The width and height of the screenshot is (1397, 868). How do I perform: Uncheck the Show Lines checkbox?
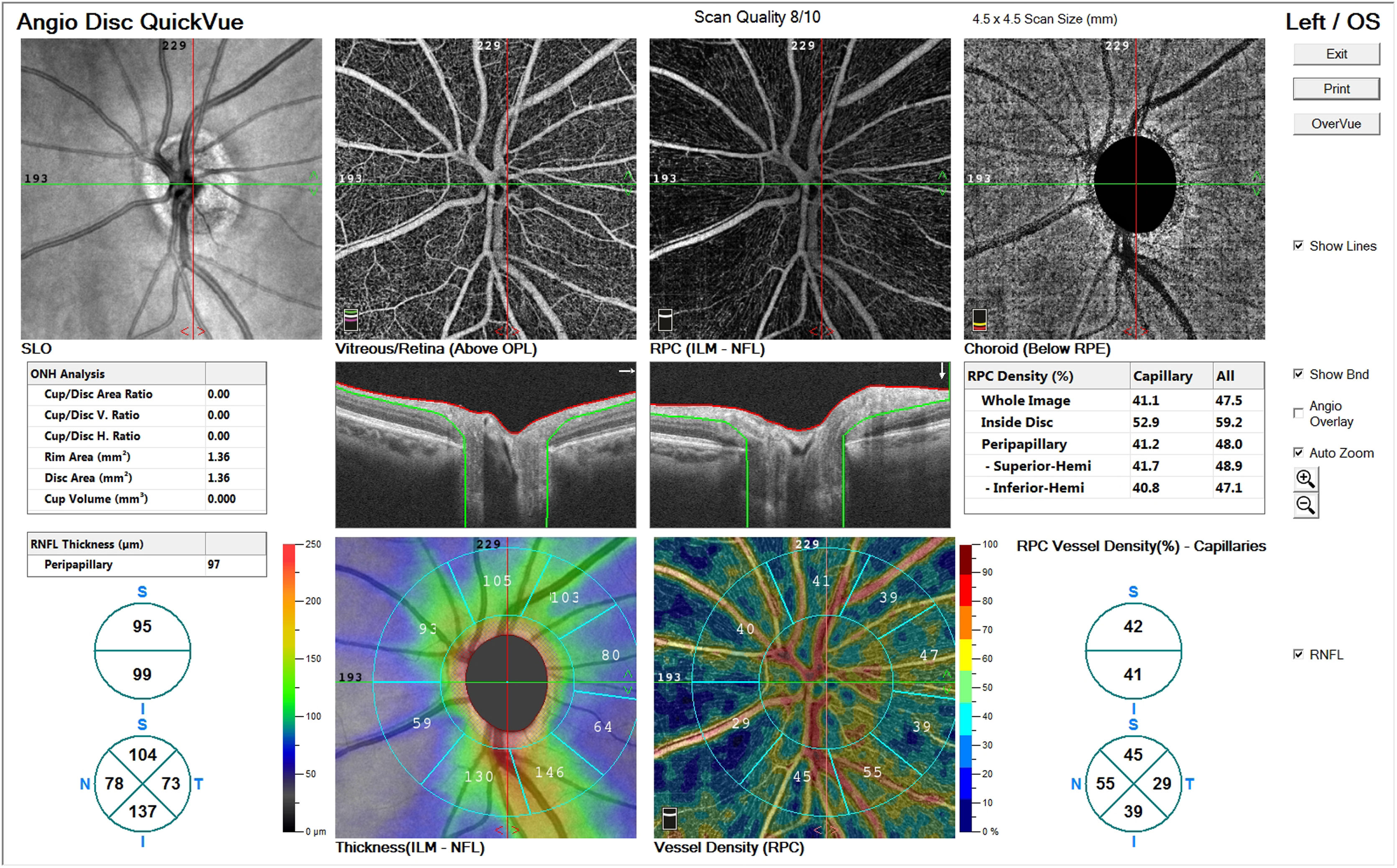click(1298, 246)
